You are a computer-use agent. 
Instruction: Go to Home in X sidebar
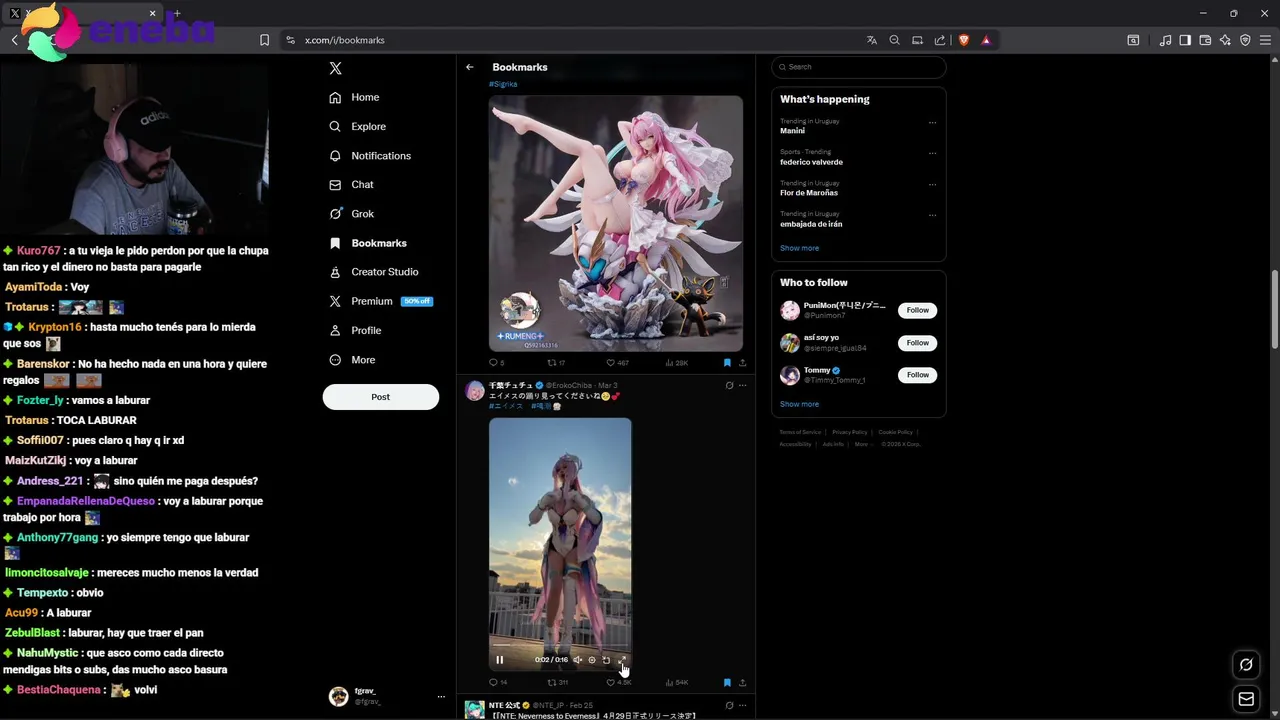click(x=354, y=97)
